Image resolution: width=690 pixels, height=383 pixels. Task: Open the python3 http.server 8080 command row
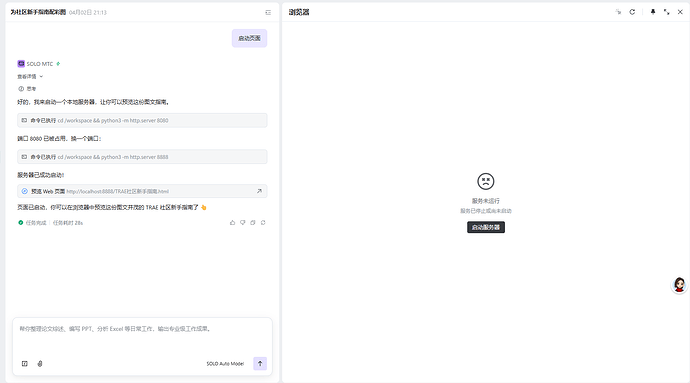point(142,120)
